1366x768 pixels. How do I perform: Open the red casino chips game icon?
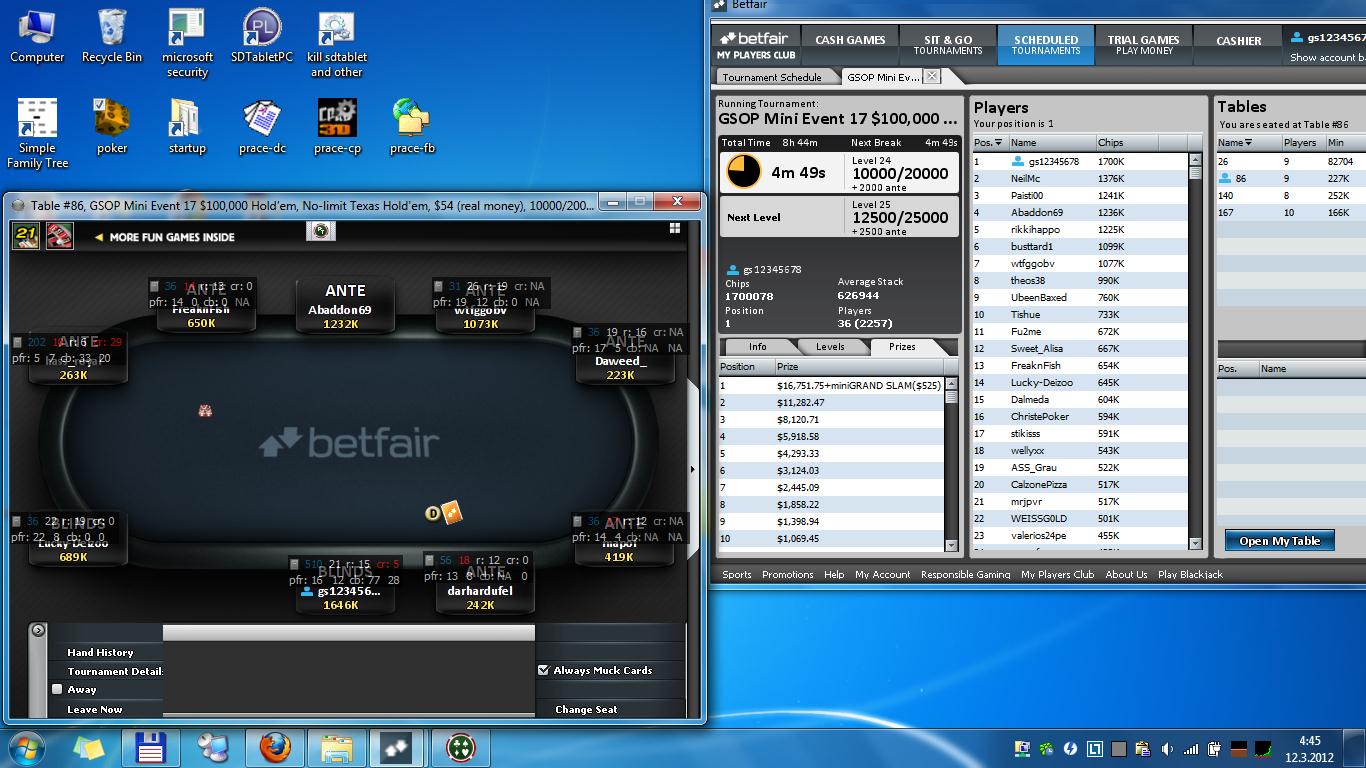click(x=59, y=236)
